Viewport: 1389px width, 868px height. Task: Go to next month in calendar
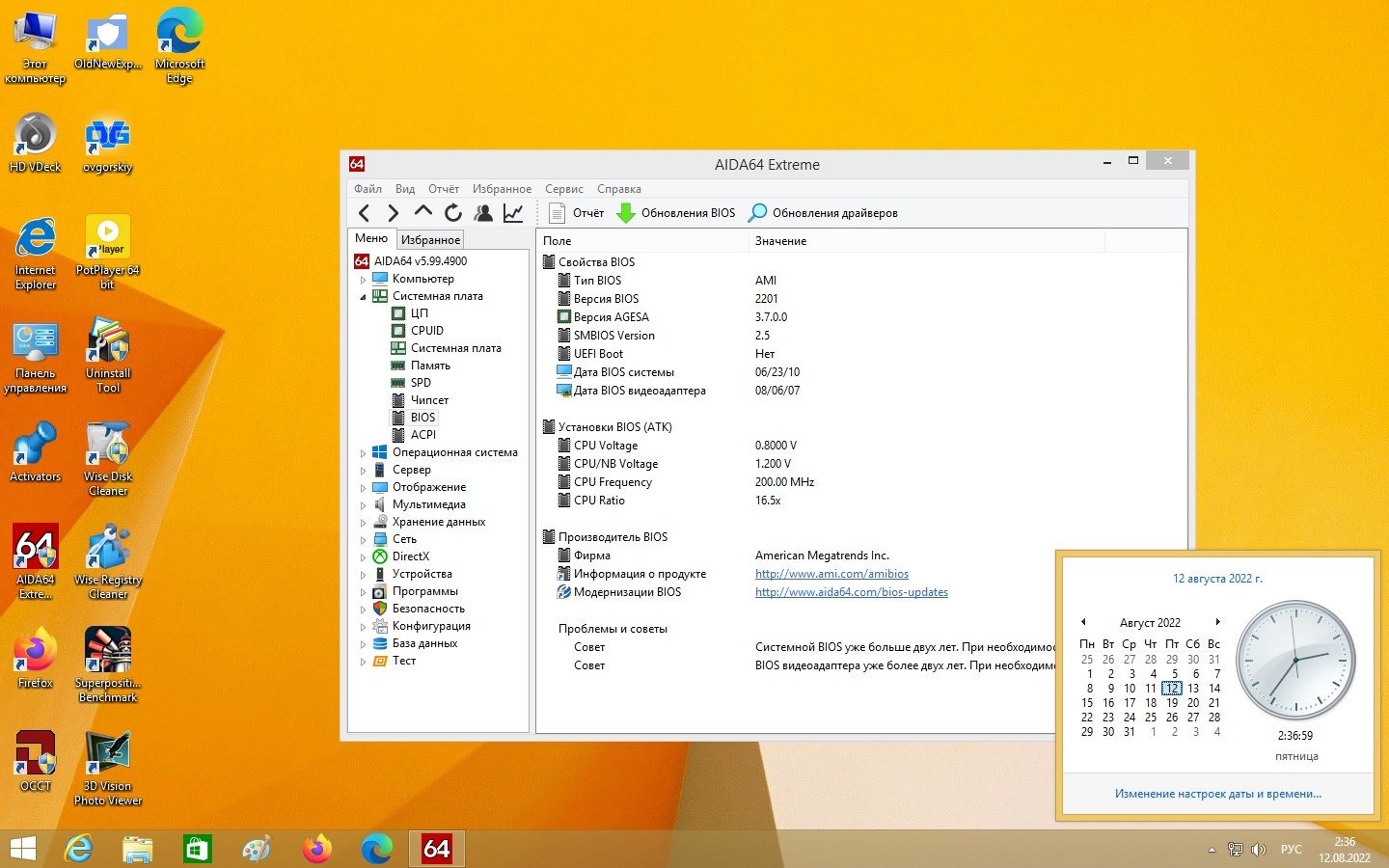pyautogui.click(x=1218, y=622)
